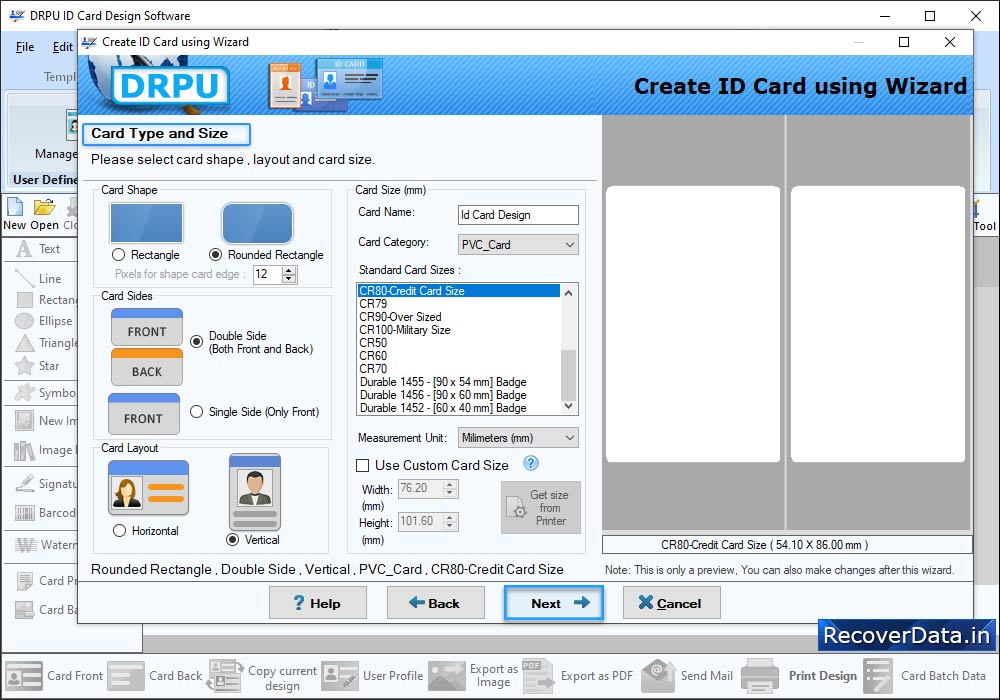The height and width of the screenshot is (700, 1000).
Task: Enable Use Custom Card Size checkbox
Action: click(362, 465)
